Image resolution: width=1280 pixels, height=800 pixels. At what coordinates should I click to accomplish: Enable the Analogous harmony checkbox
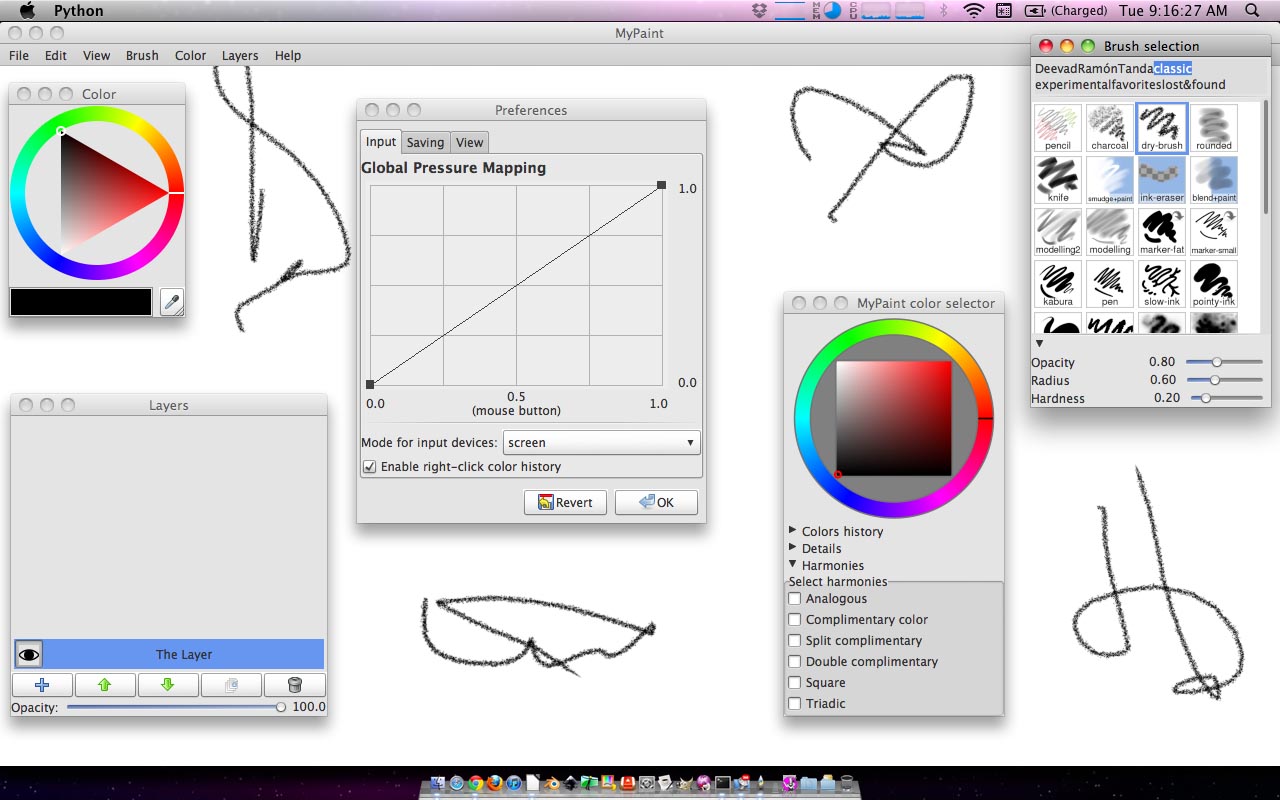click(x=795, y=598)
